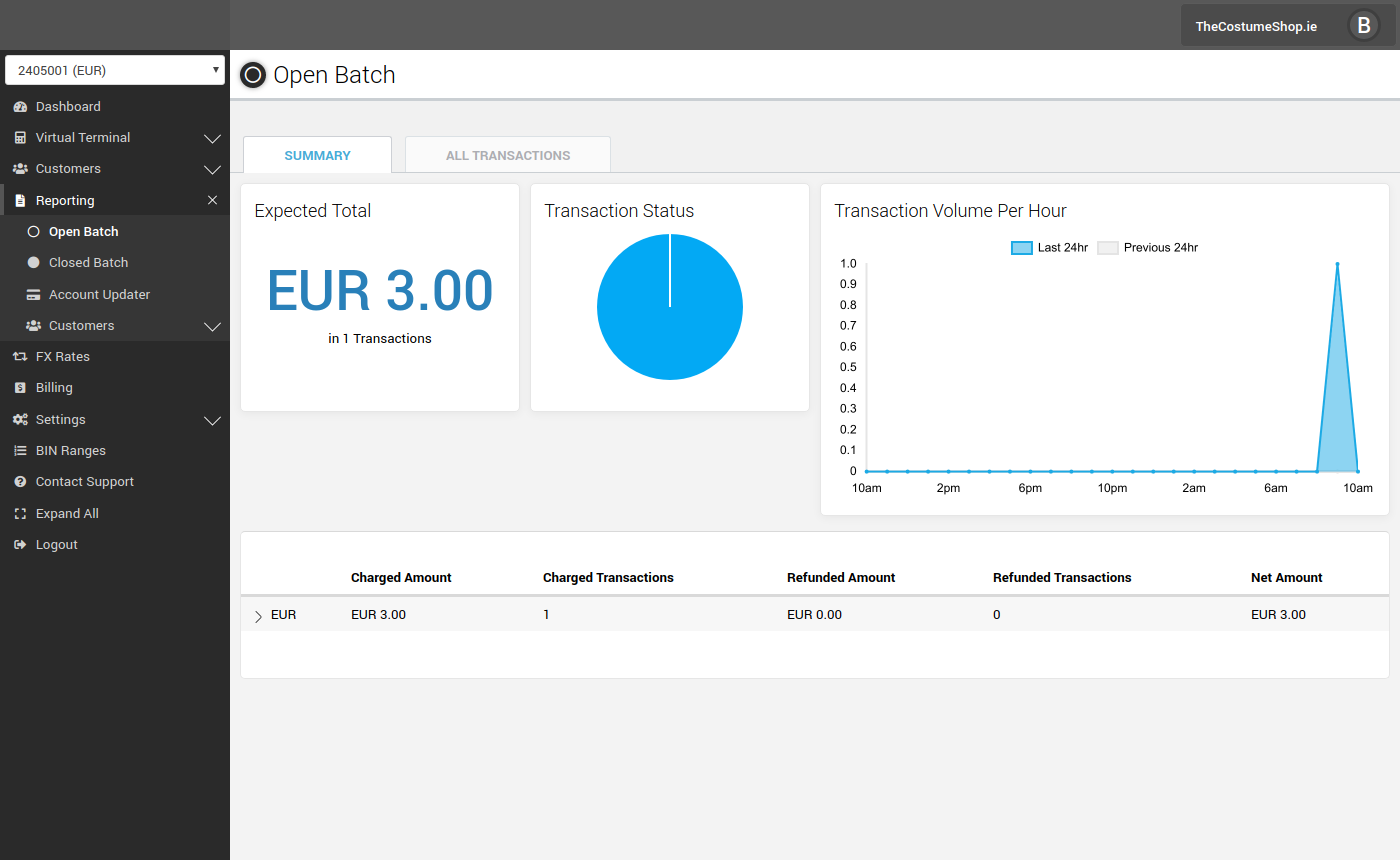Click the Closed Batch filled circle icon
Image resolution: width=1400 pixels, height=860 pixels.
(33, 263)
